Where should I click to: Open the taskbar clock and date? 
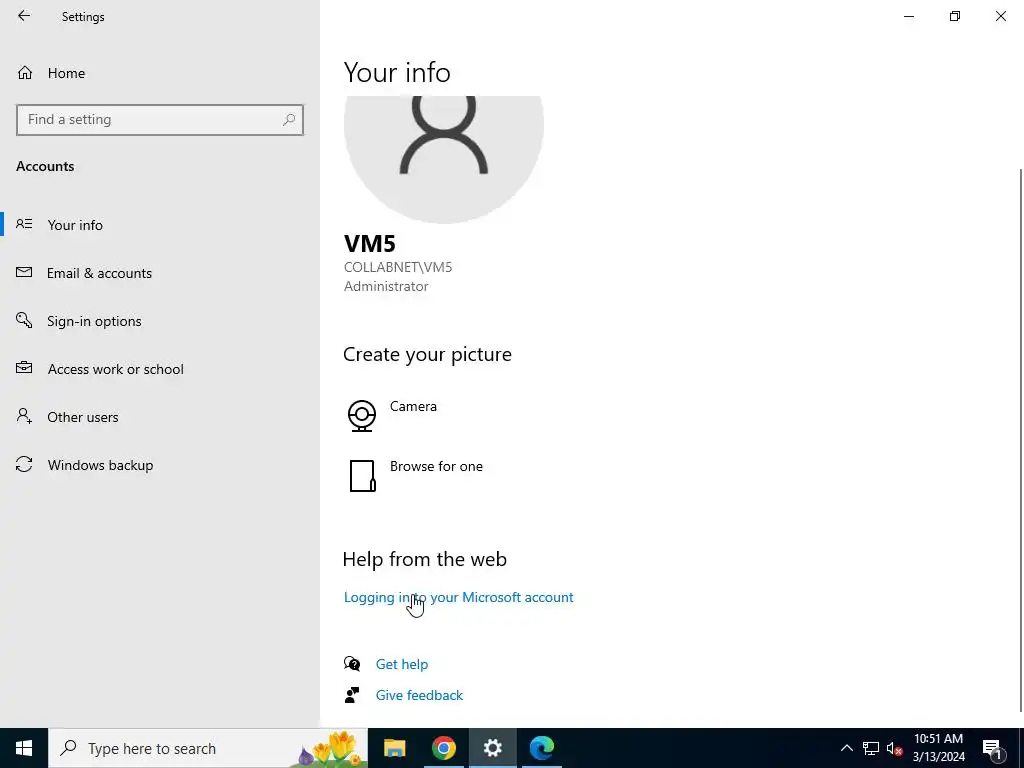pyautogui.click(x=938, y=748)
